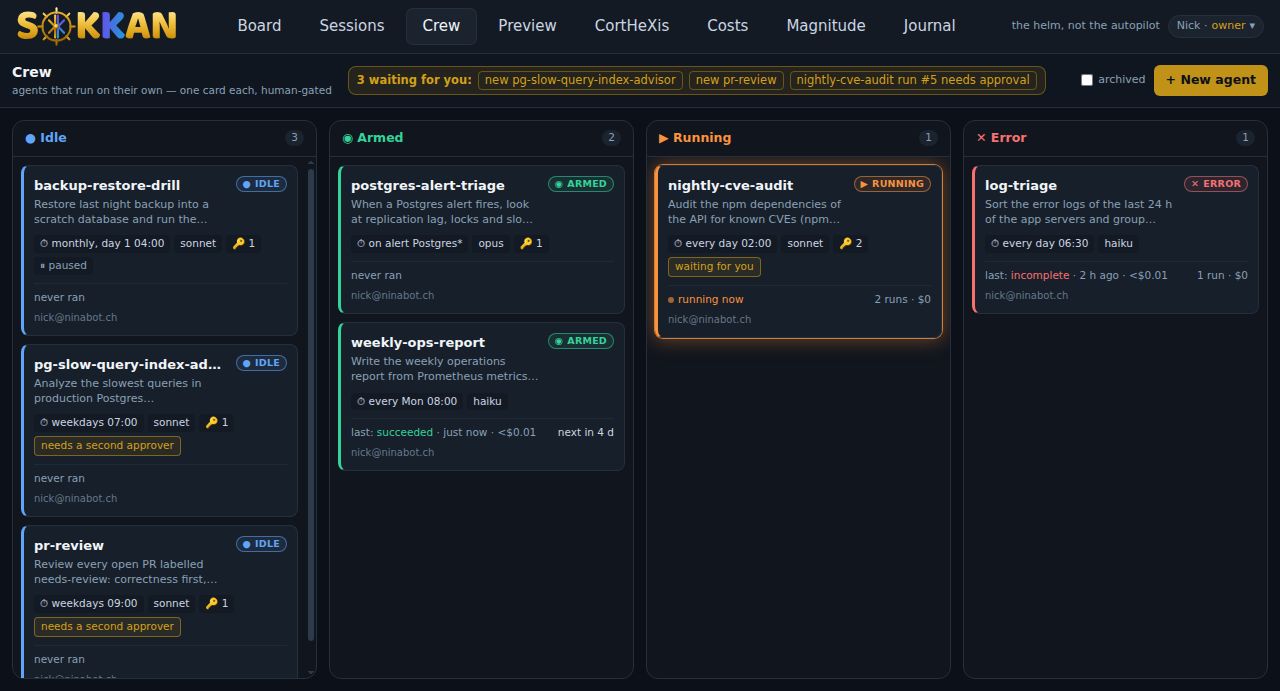
Task: Open the Magnitude tab
Action: click(826, 26)
